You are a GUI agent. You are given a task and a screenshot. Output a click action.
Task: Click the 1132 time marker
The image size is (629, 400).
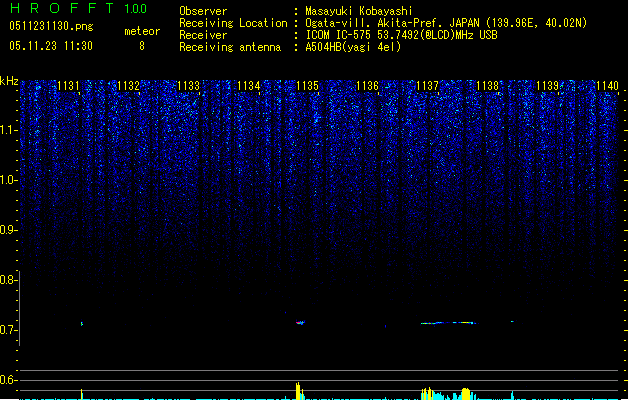pyautogui.click(x=128, y=86)
